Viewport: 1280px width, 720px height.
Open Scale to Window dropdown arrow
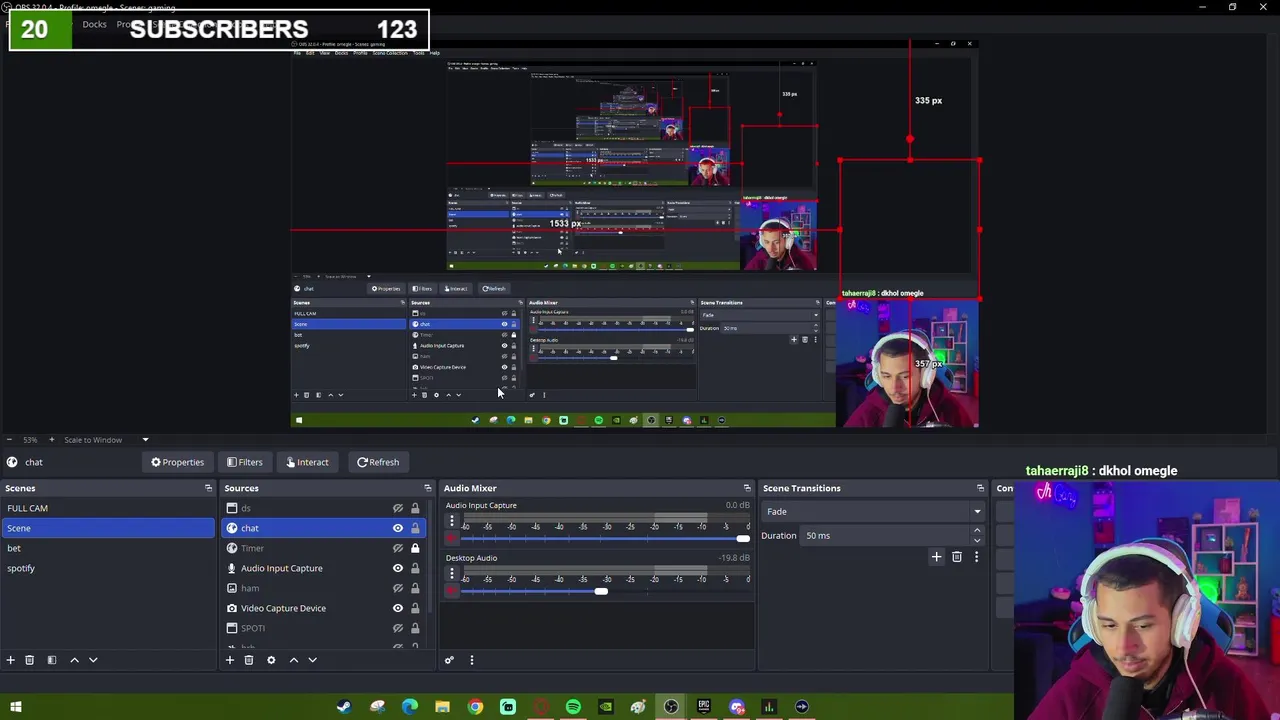[x=145, y=440]
